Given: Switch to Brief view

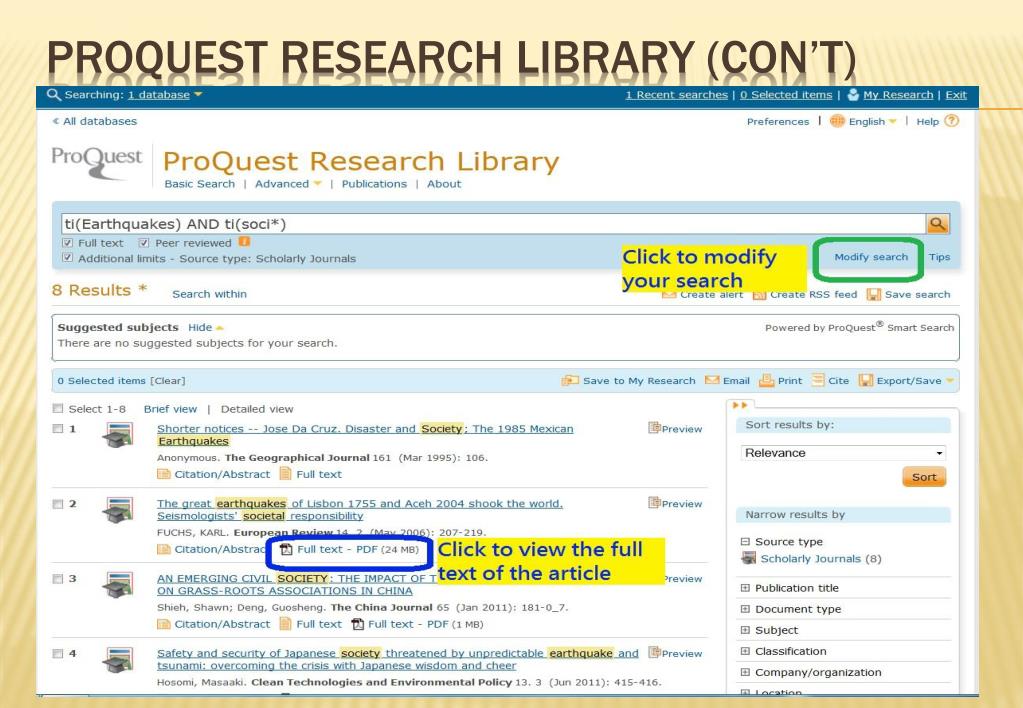Looking at the screenshot, I should pos(170,409).
